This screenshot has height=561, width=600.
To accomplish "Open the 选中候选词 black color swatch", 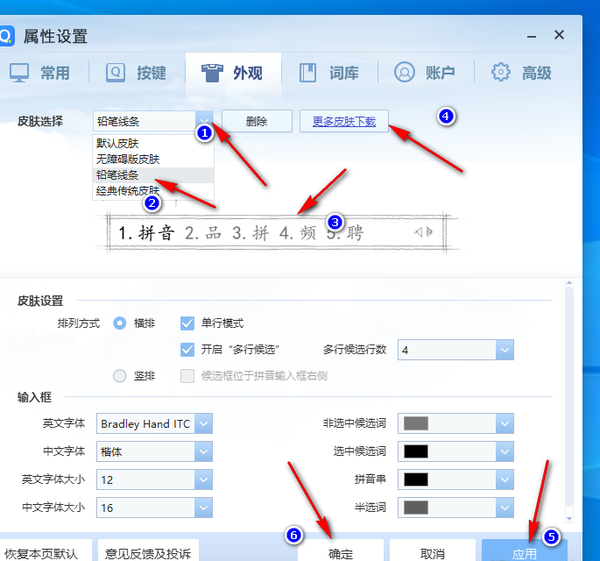I will [416, 451].
